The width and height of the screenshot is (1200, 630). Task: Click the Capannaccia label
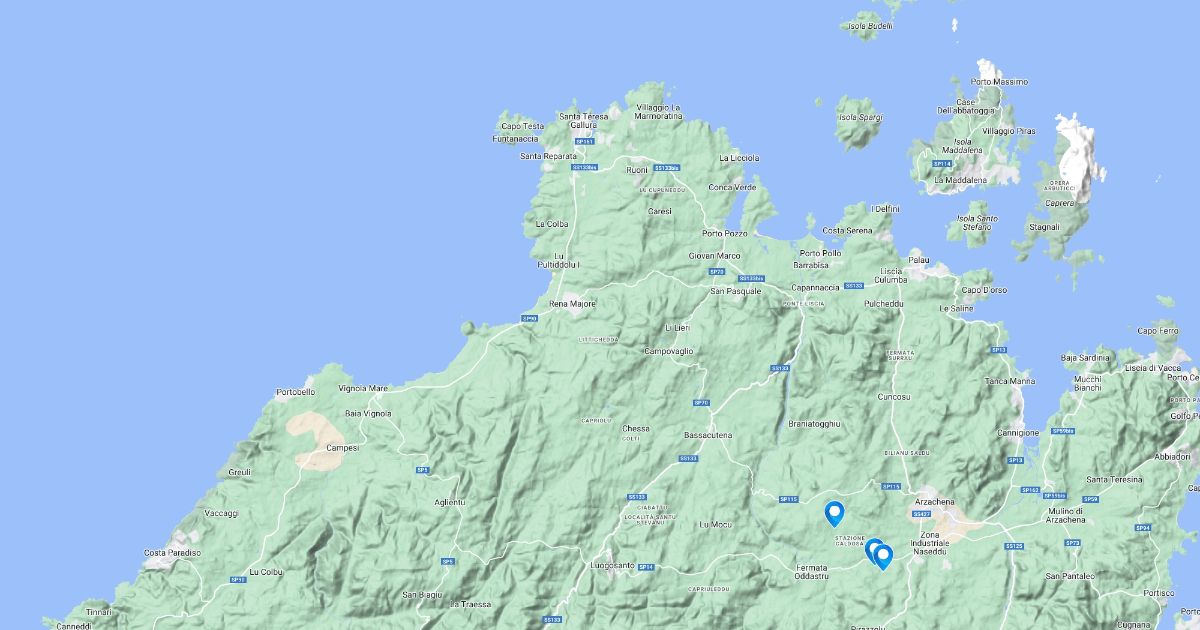tap(814, 287)
